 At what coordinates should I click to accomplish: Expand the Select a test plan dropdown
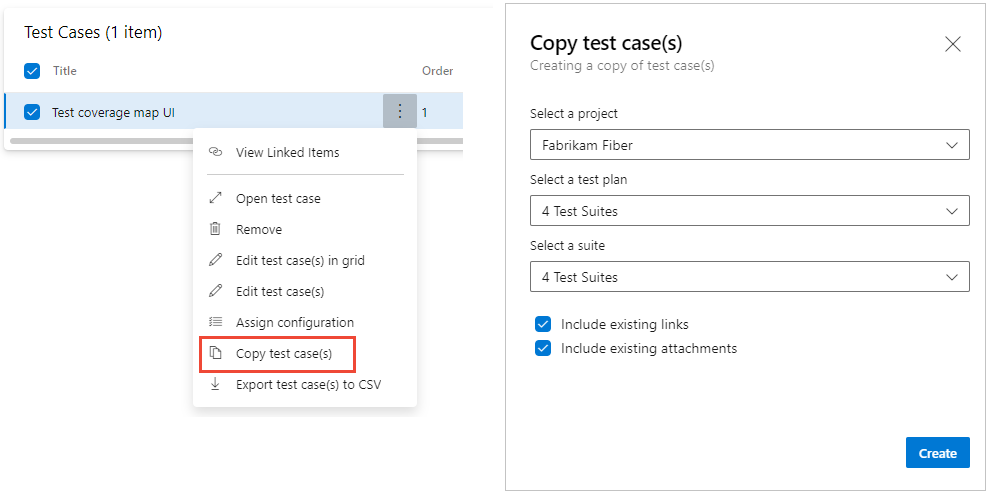(x=749, y=211)
